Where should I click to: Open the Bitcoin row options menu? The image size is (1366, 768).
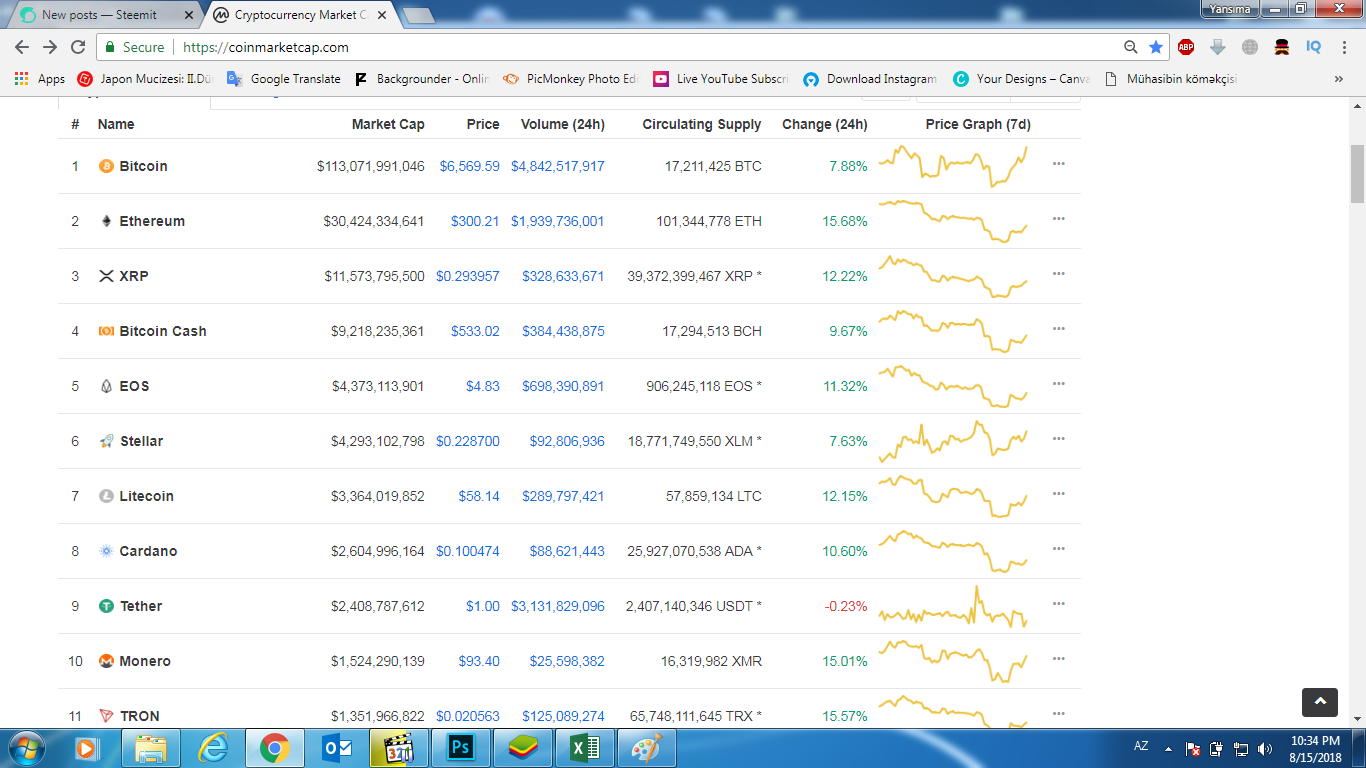point(1059,164)
